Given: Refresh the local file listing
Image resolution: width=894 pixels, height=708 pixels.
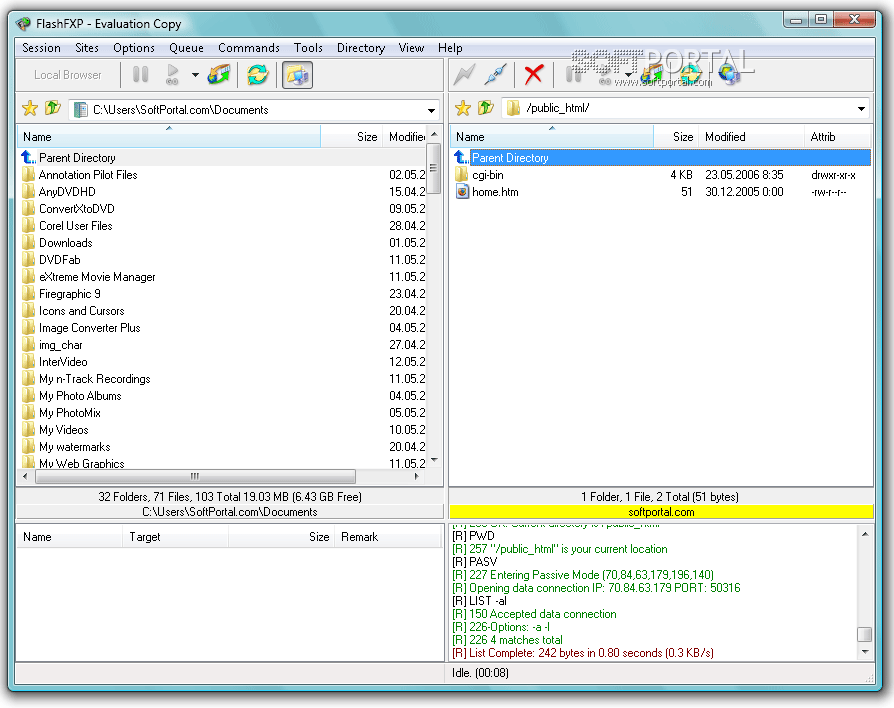Looking at the screenshot, I should (x=258, y=75).
